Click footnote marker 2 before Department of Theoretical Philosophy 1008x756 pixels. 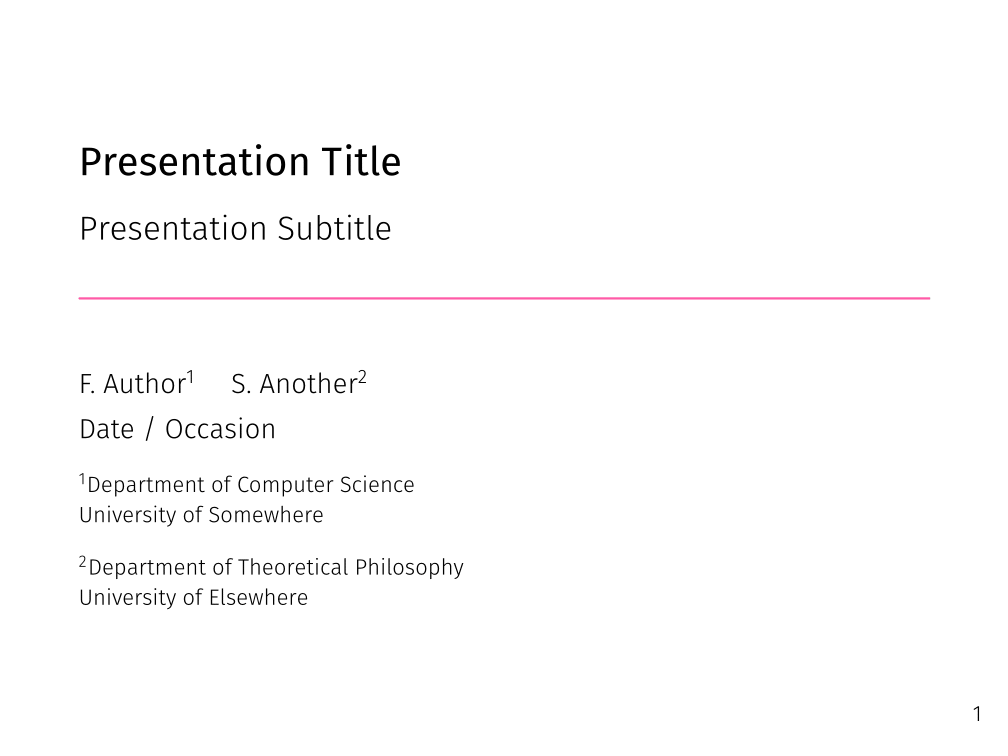(83, 562)
